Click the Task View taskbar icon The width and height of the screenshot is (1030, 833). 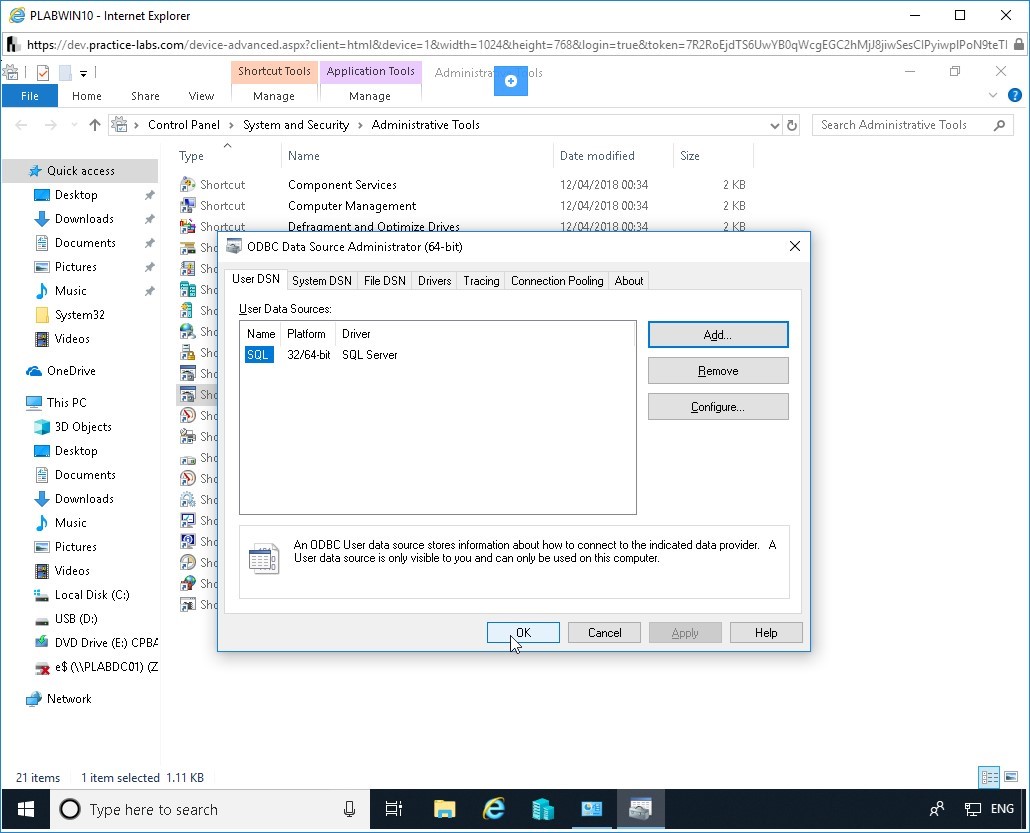click(393, 809)
